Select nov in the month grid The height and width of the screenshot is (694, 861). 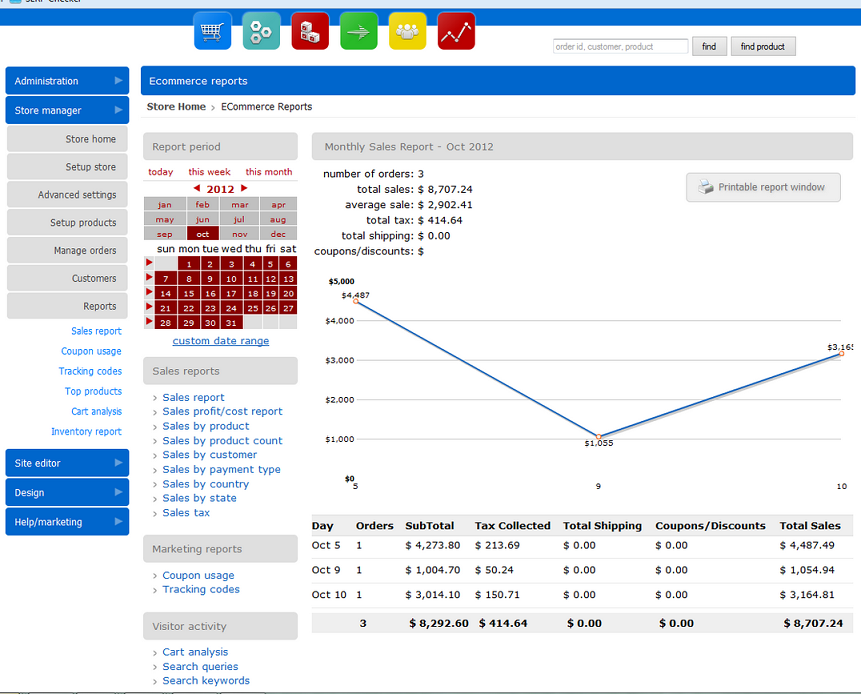coord(240,234)
